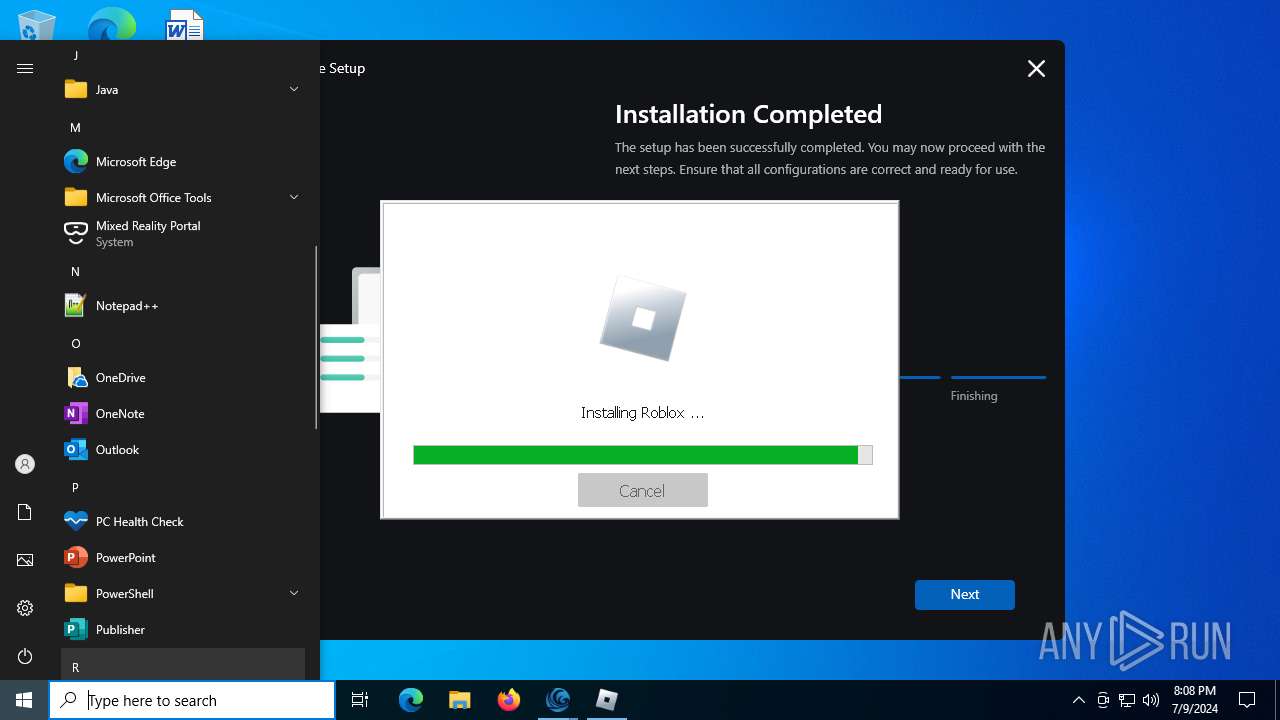Image resolution: width=1280 pixels, height=720 pixels.
Task: Click the Roblox installation progress bar
Action: (x=642, y=455)
